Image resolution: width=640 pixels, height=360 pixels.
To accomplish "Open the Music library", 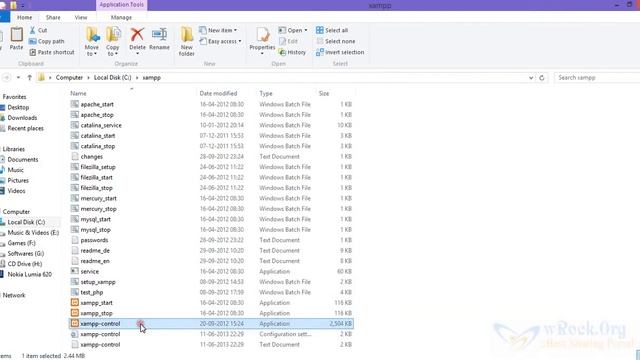I will [16, 170].
